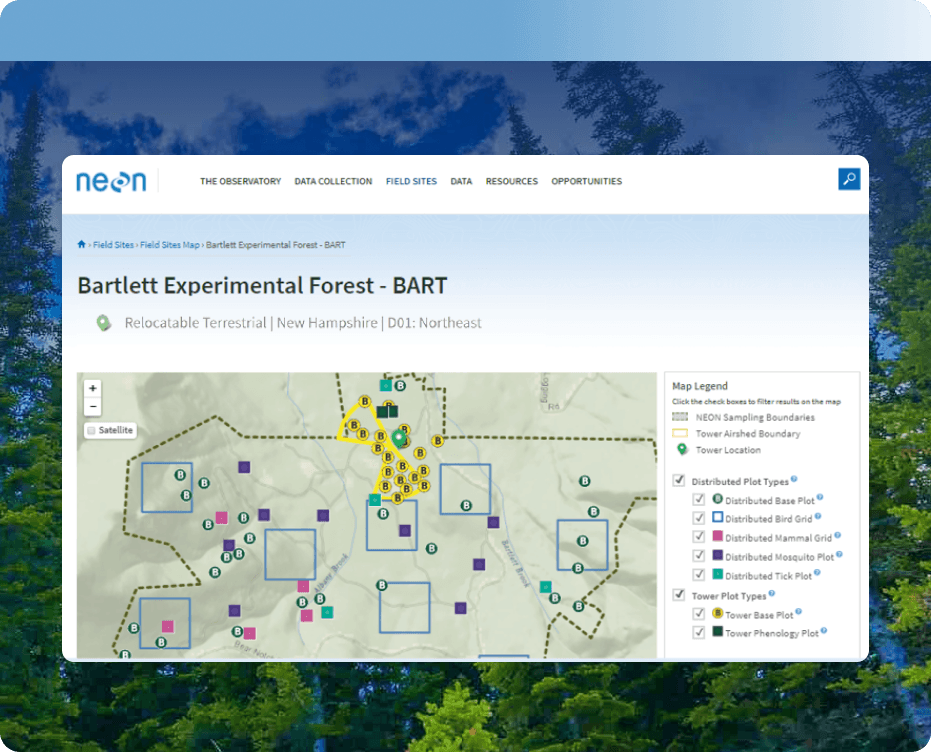Click the yellow Tower Airshed Boundary legend swatch
This screenshot has height=752, width=932.
coord(680,433)
